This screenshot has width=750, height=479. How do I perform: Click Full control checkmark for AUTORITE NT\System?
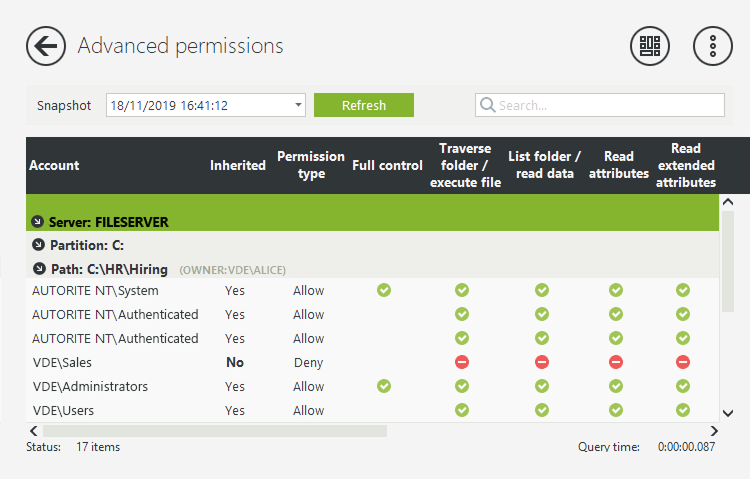point(384,290)
